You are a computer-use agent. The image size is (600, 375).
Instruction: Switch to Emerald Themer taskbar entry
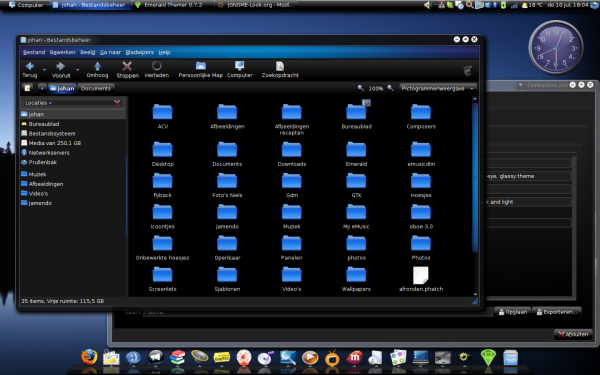[x=168, y=5]
